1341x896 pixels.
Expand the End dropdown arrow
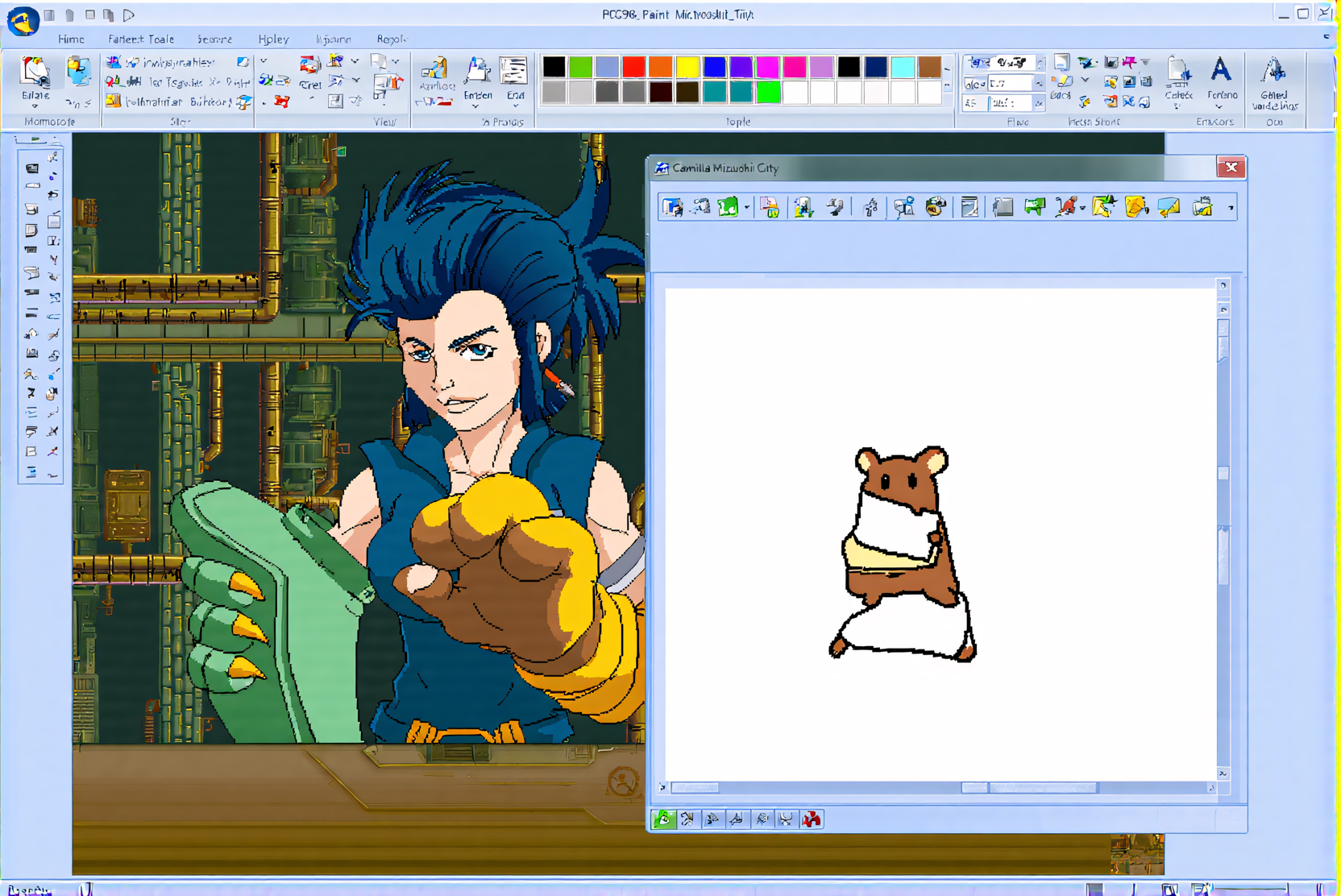pos(515,106)
